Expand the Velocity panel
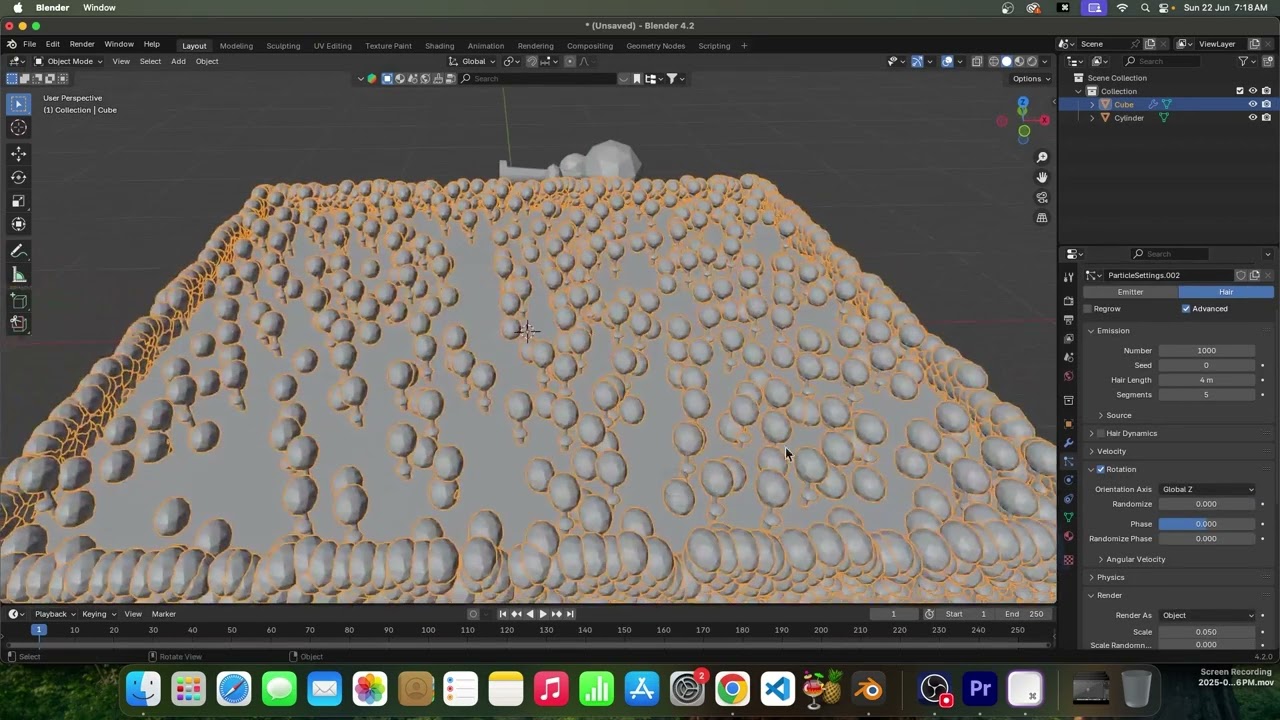Screen dimensions: 1280x720 coord(1111,451)
